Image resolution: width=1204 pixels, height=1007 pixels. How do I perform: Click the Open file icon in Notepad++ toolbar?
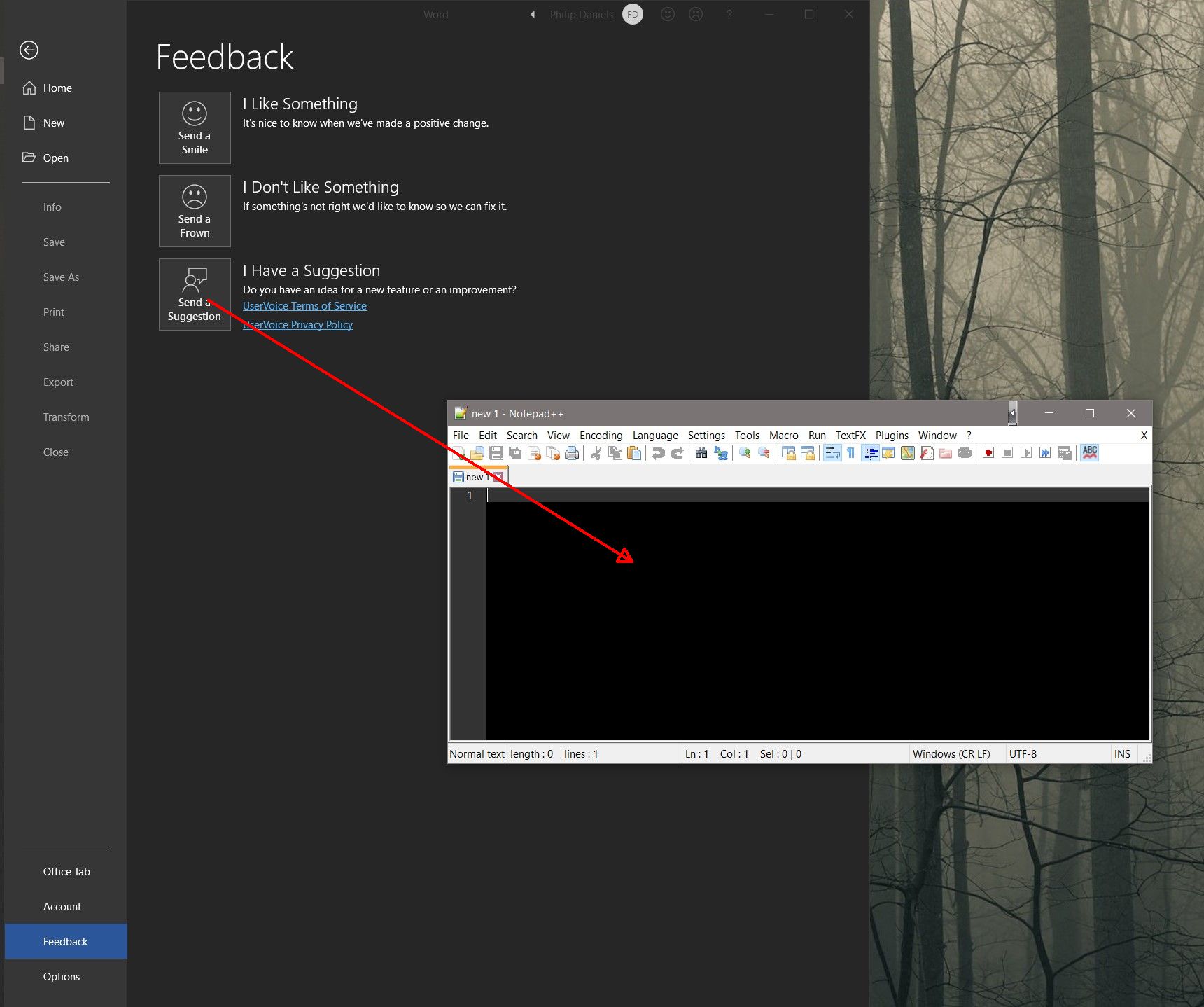tap(477, 453)
